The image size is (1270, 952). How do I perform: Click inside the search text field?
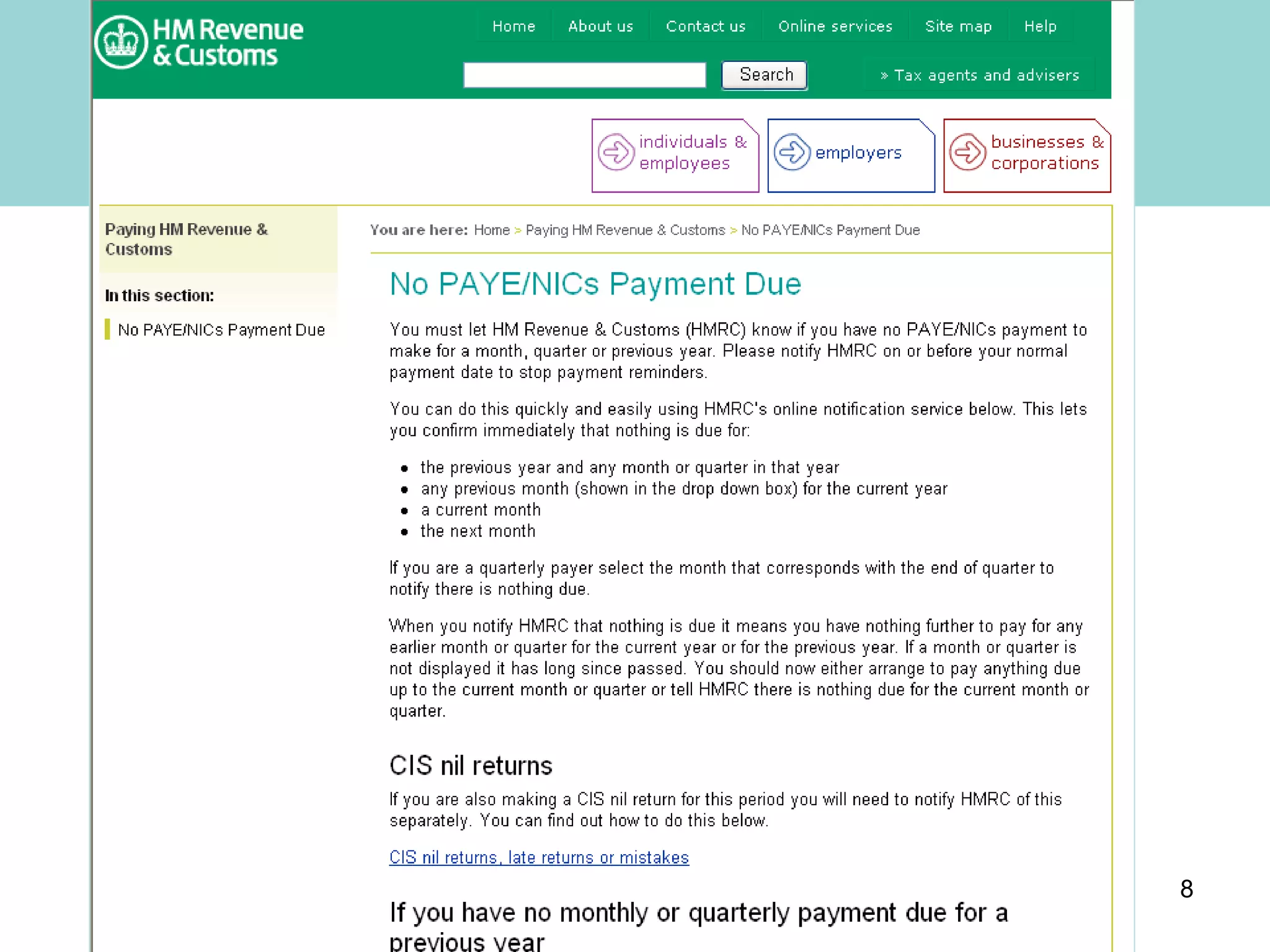coord(584,75)
